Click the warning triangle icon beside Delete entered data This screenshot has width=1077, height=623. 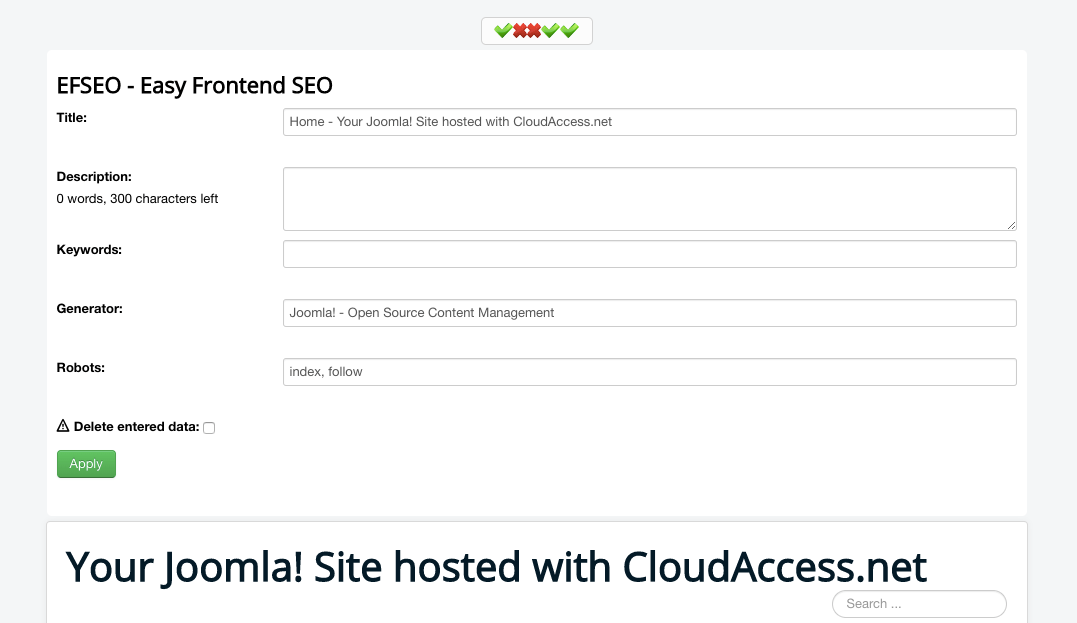point(63,426)
